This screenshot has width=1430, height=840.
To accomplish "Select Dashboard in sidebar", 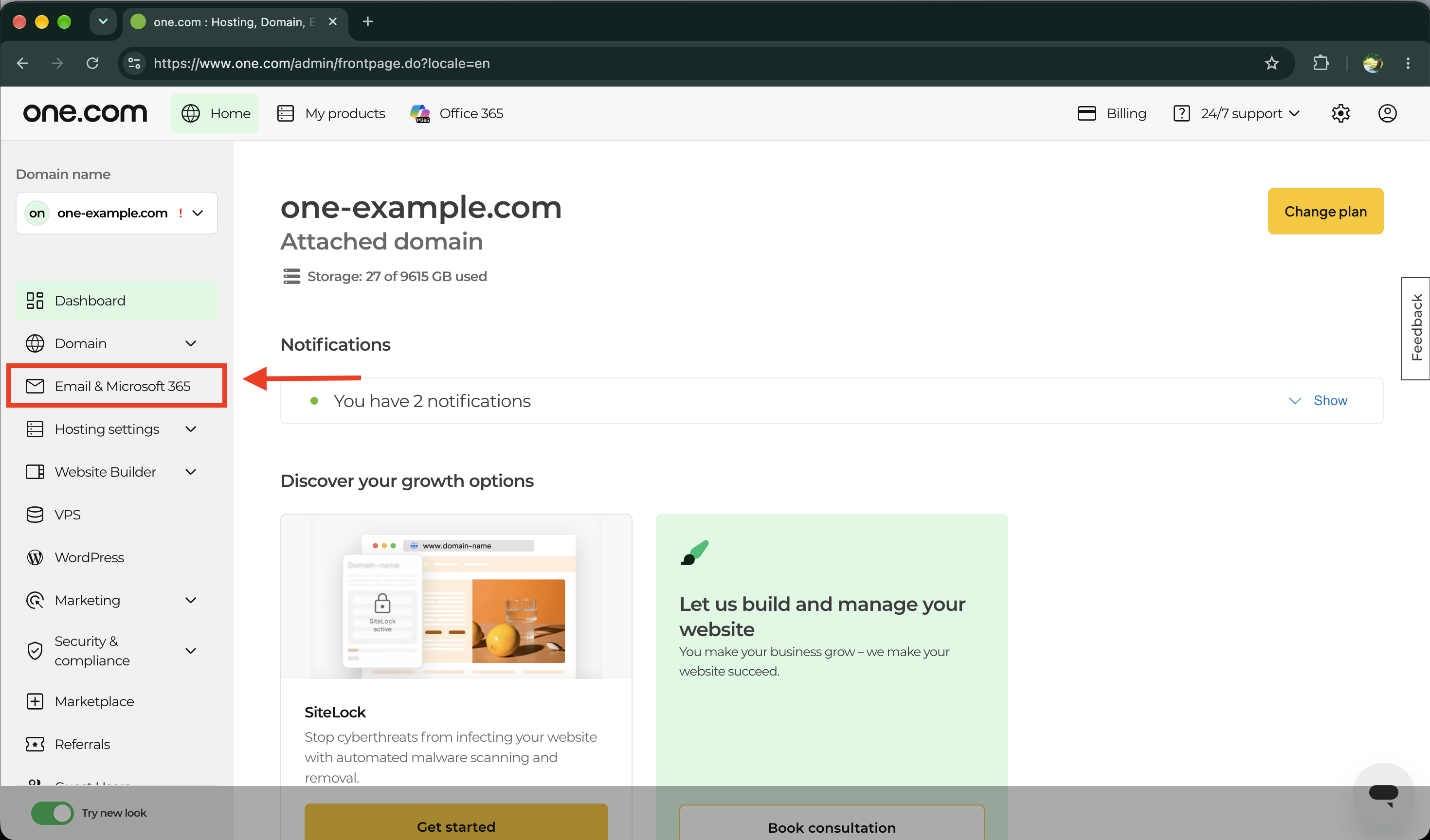I will click(x=117, y=301).
